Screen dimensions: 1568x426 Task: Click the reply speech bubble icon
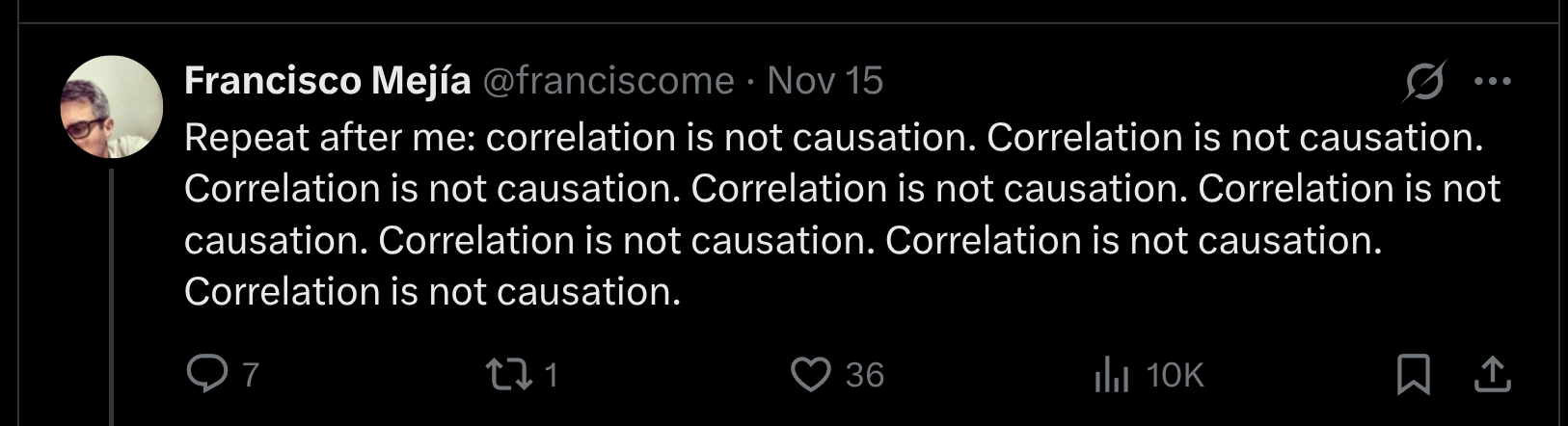(x=205, y=374)
